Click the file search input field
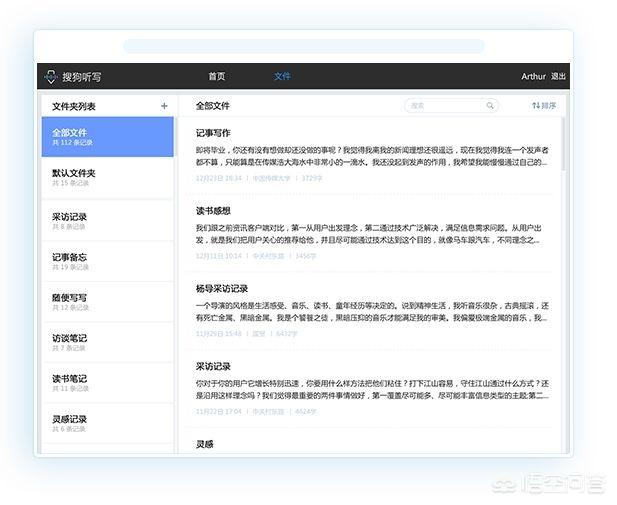 (x=451, y=105)
